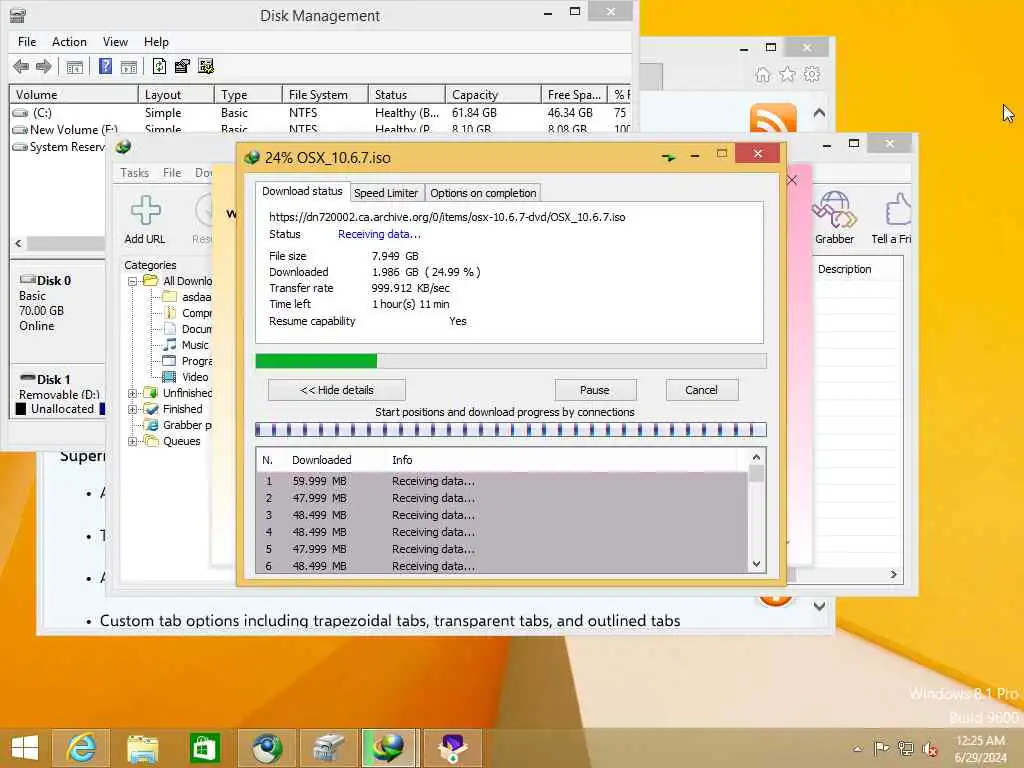Click the Tell a Friend thumbs-up icon
The height and width of the screenshot is (768, 1024).
click(898, 210)
